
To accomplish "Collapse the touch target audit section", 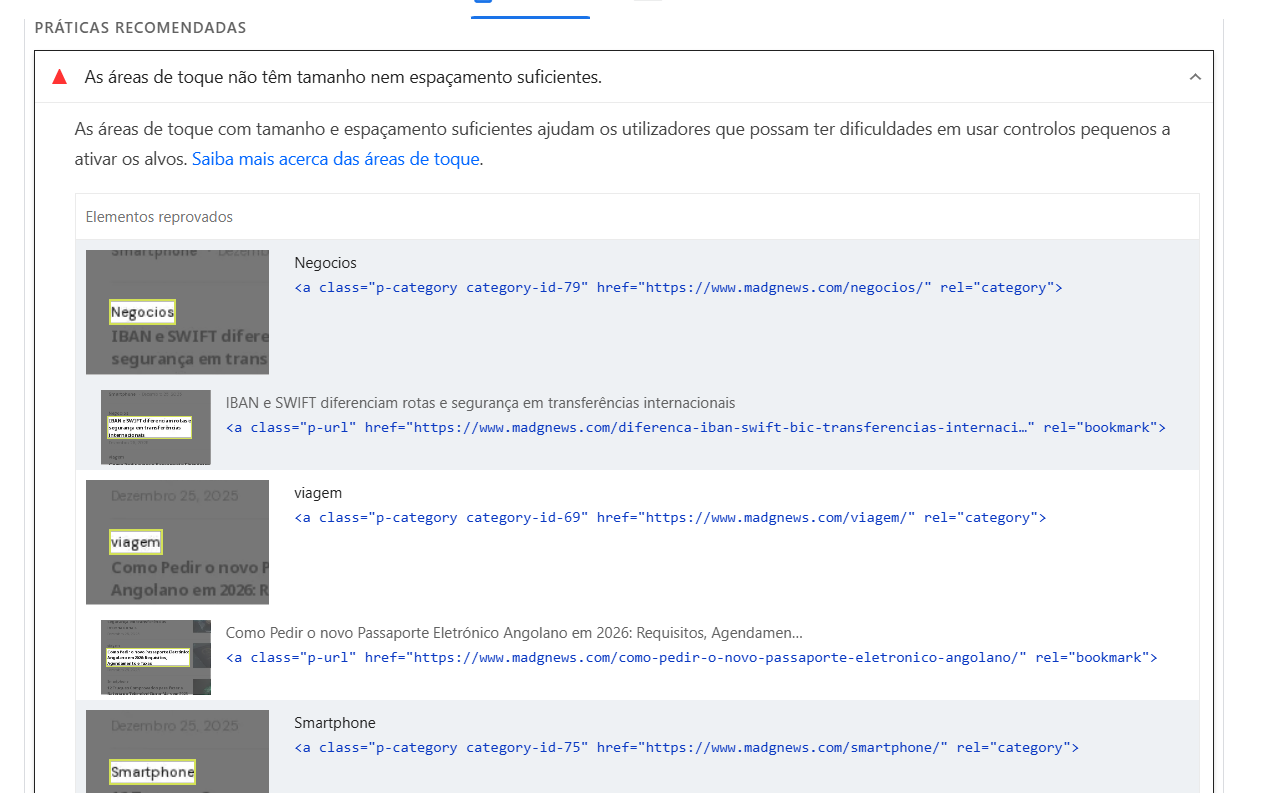I will pos(1194,77).
